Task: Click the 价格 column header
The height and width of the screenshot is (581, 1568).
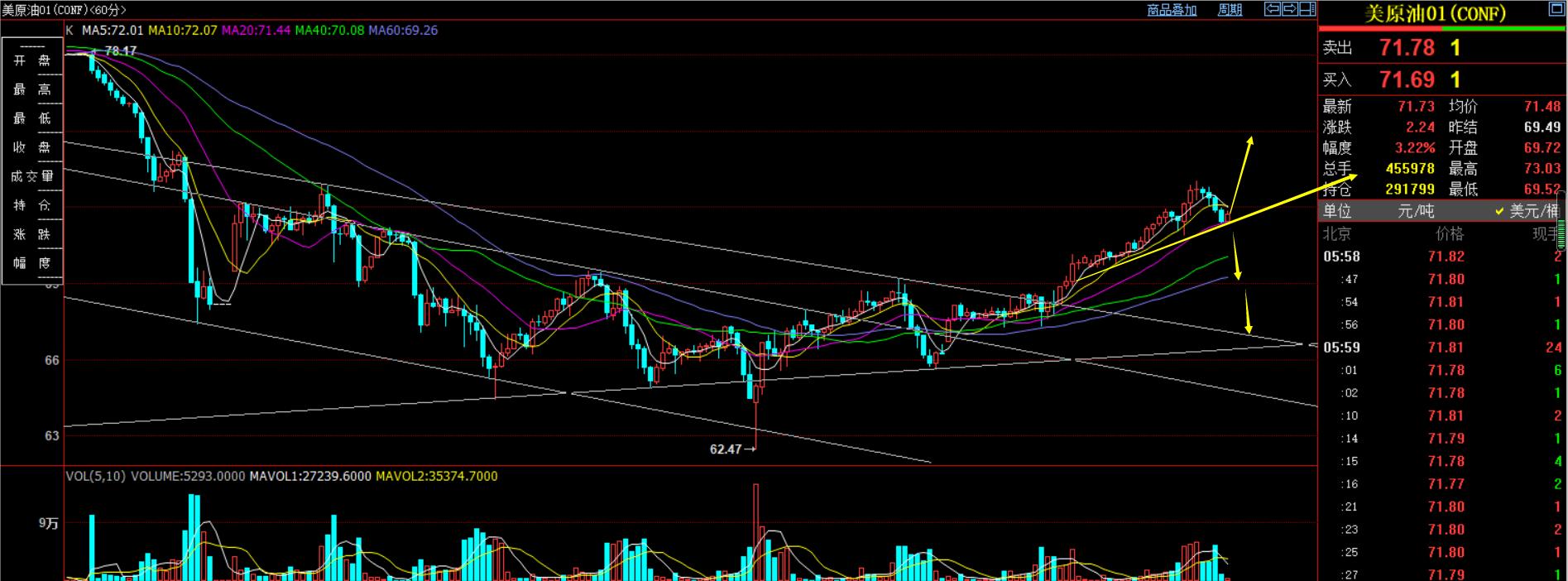Action: click(x=1450, y=233)
